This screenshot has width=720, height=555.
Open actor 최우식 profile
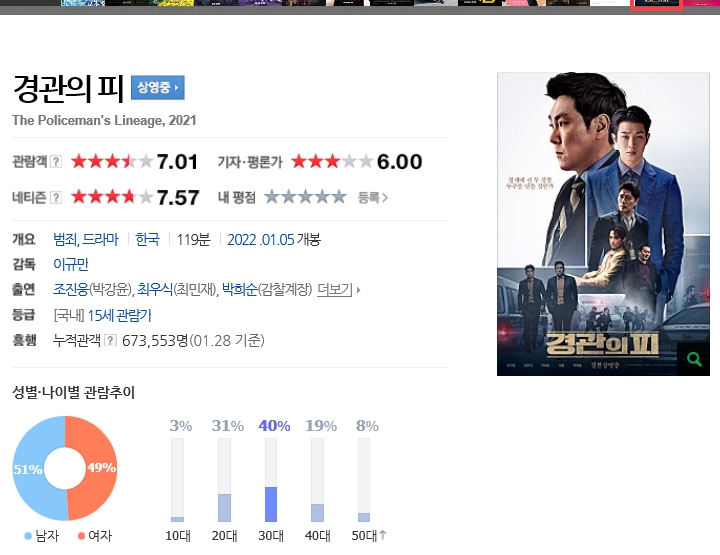[155, 289]
